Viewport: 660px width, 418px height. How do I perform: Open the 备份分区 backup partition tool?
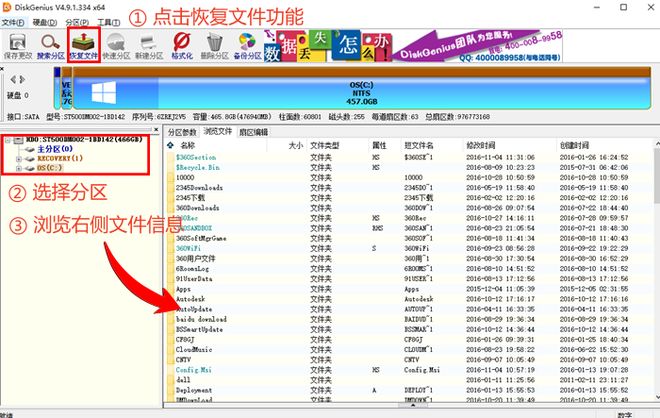click(248, 45)
